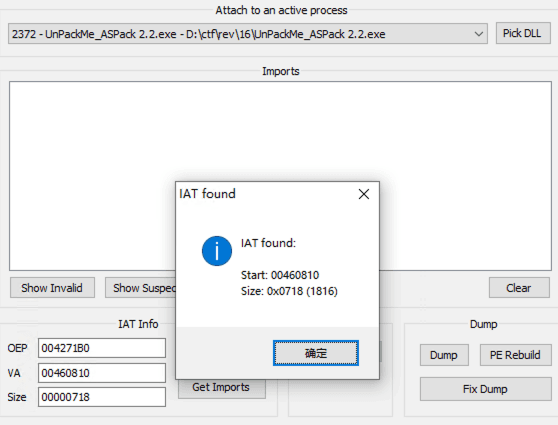Click the blue information icon in dialog

(217, 251)
